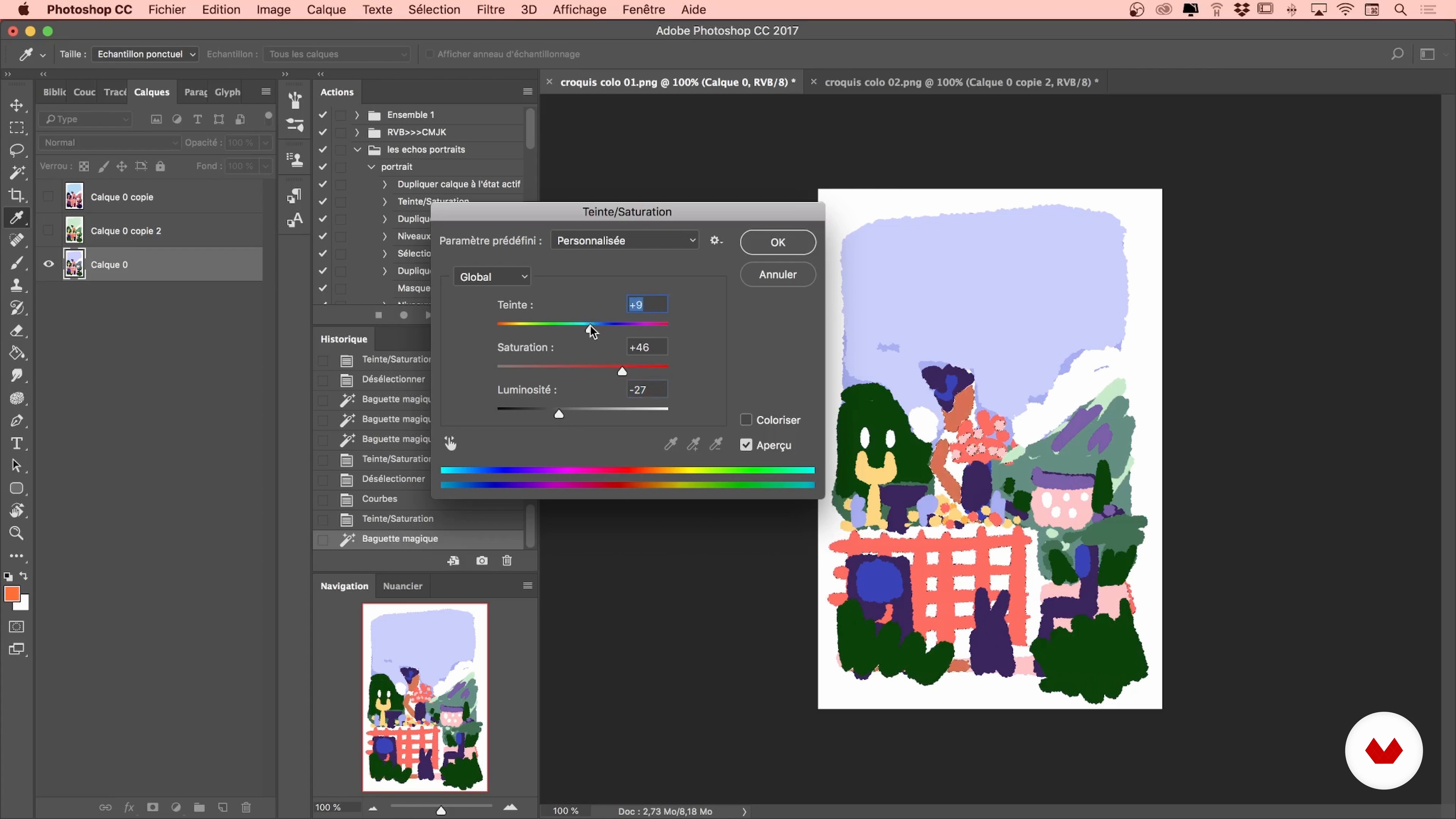The image size is (1456, 819).
Task: Select the Eyedropper tool in toolbar
Action: pyautogui.click(x=16, y=218)
